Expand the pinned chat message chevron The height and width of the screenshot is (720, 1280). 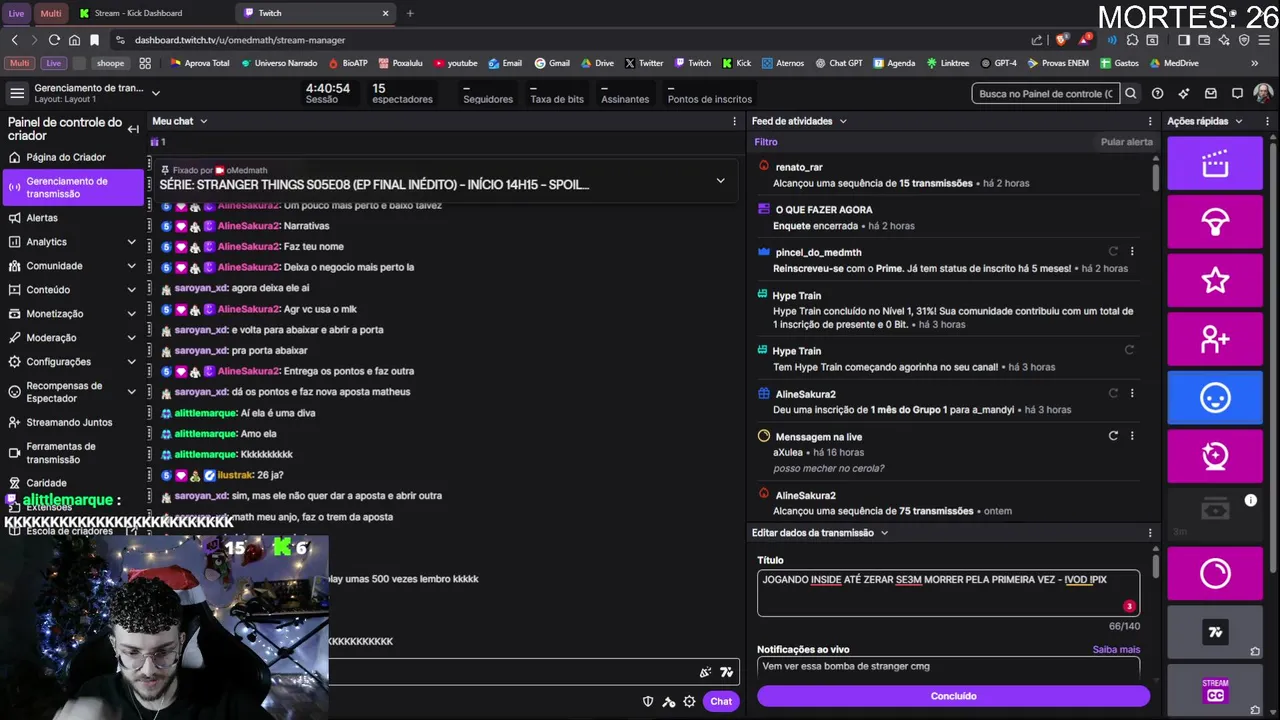[x=720, y=181]
